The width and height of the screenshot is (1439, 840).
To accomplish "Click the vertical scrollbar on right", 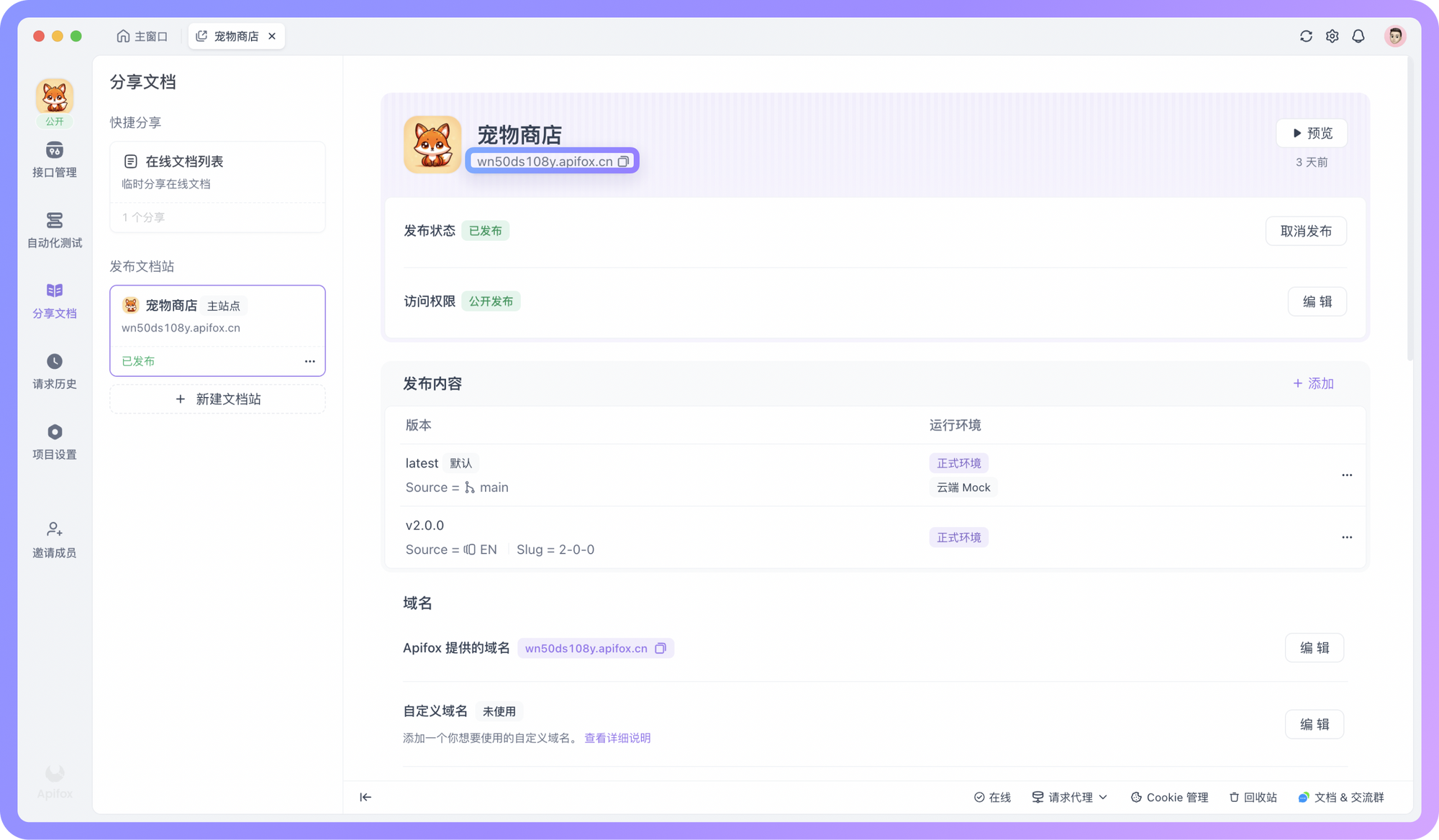I will pyautogui.click(x=1410, y=209).
